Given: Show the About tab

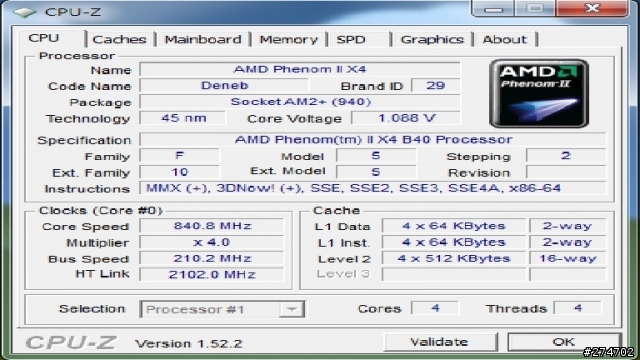Looking at the screenshot, I should (505, 39).
